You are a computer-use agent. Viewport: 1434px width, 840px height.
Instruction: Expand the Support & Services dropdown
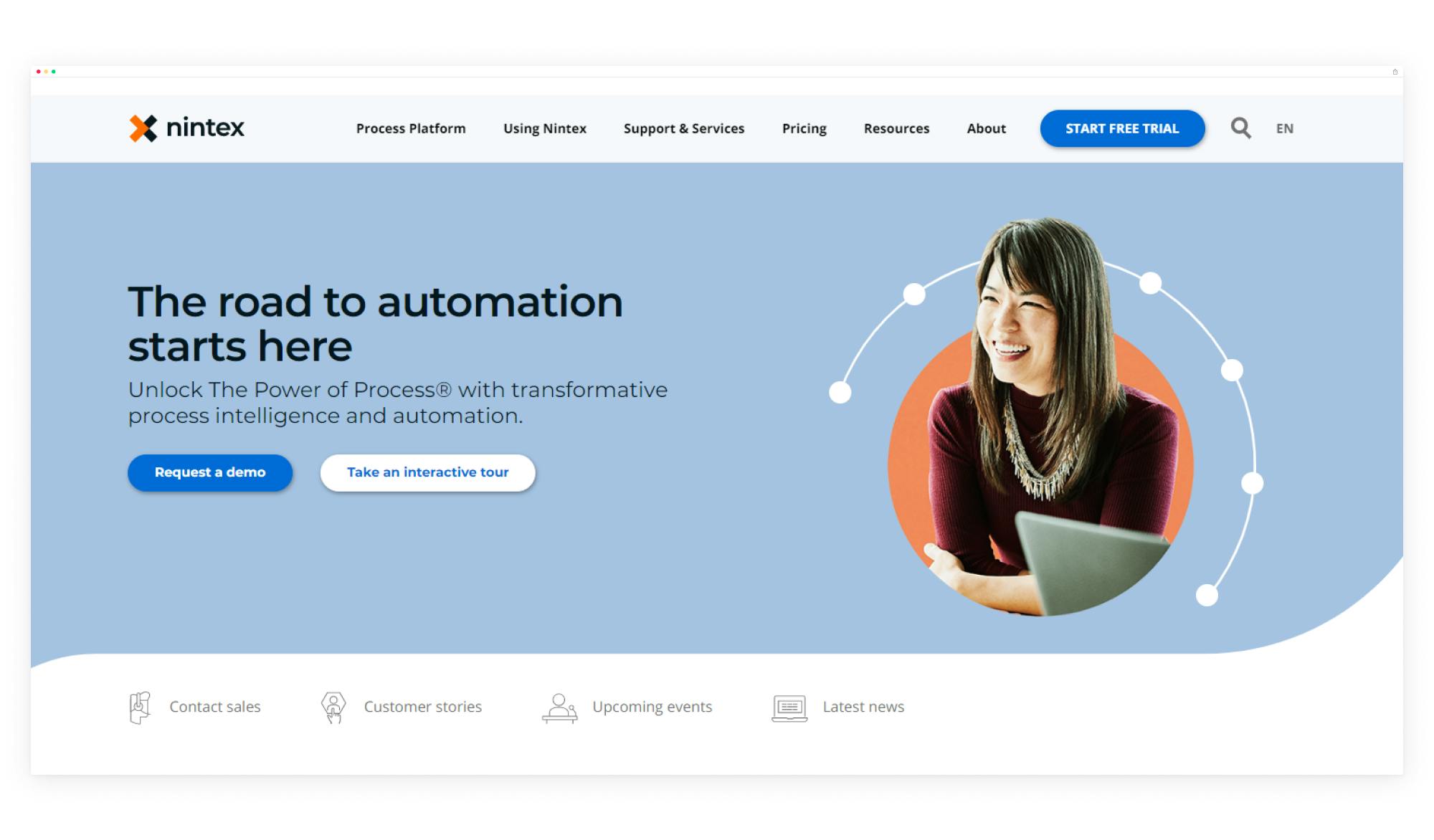[685, 128]
